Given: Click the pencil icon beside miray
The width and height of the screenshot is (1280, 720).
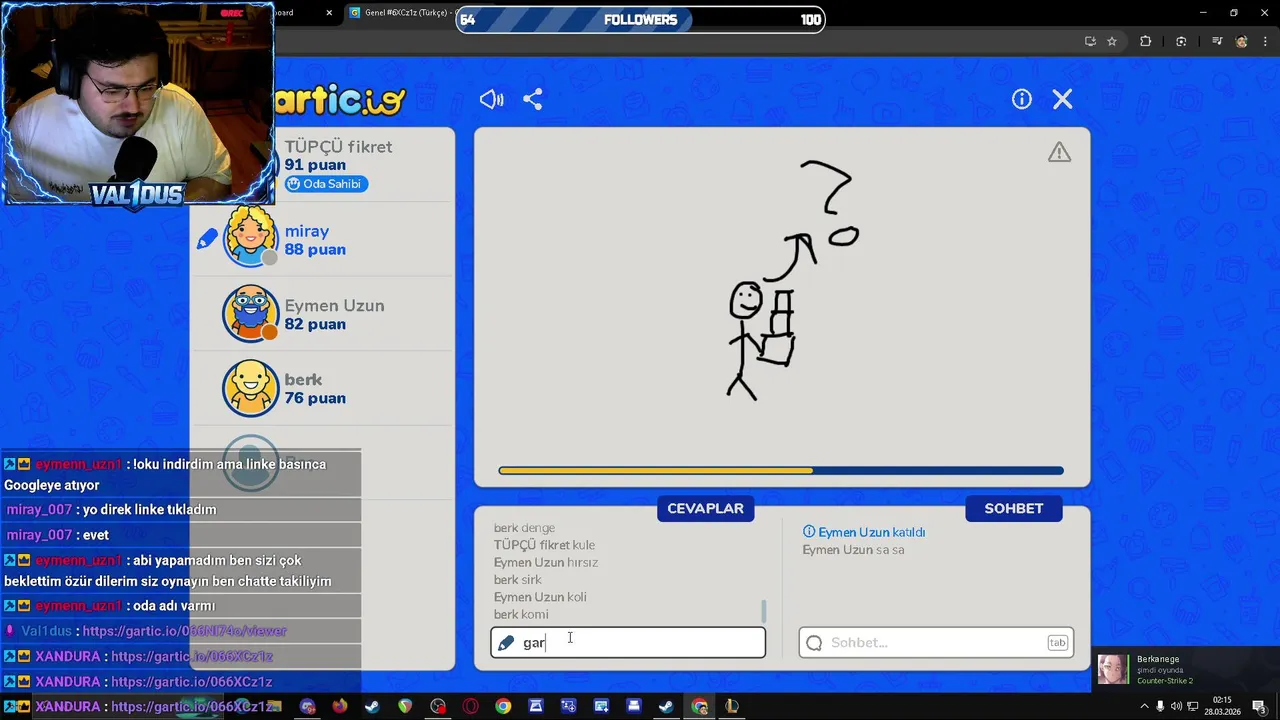Looking at the screenshot, I should point(207,239).
